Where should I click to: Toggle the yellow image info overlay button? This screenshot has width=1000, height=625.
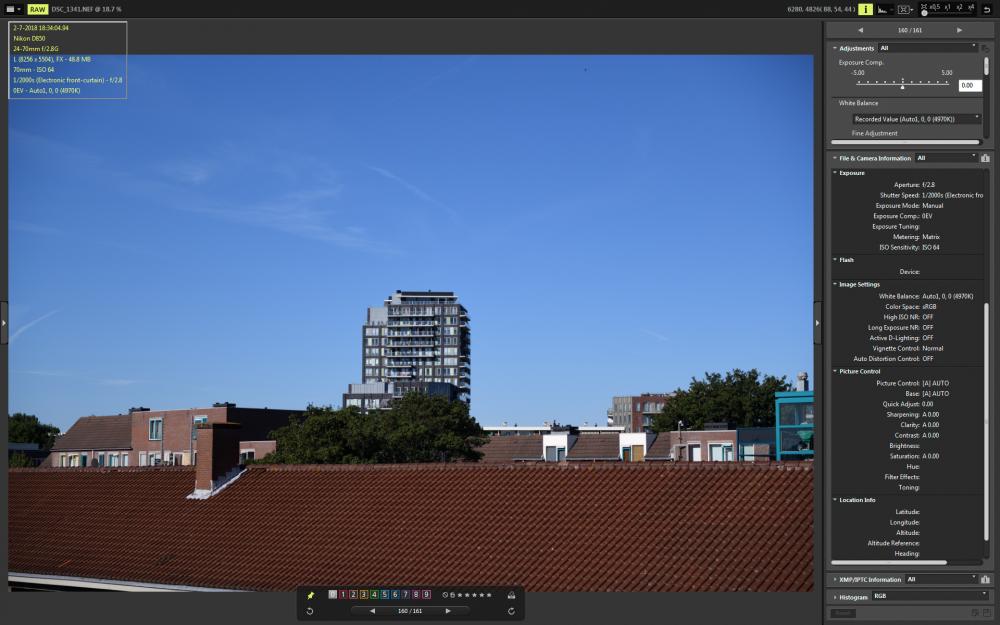[865, 9]
